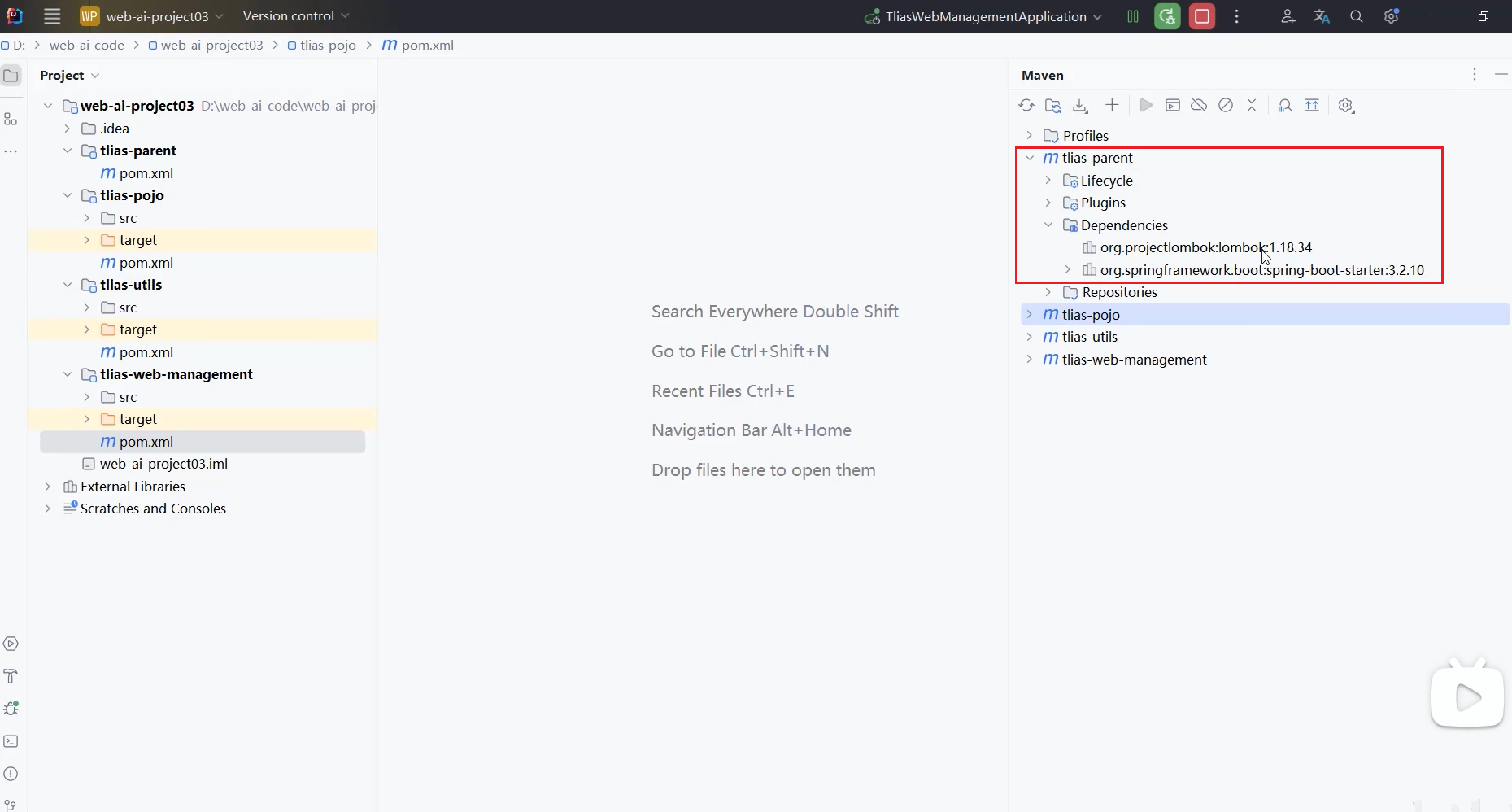
Task: Open the Project view selector dropdown
Action: pyautogui.click(x=70, y=75)
